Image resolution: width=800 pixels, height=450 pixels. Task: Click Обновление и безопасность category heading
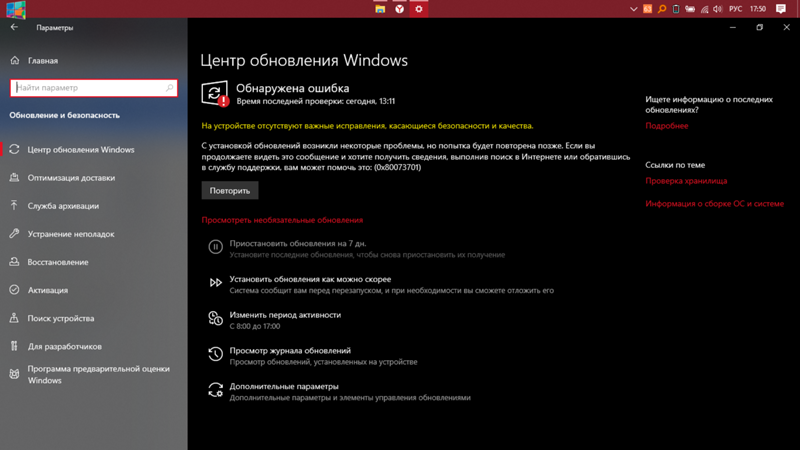[x=65, y=115]
